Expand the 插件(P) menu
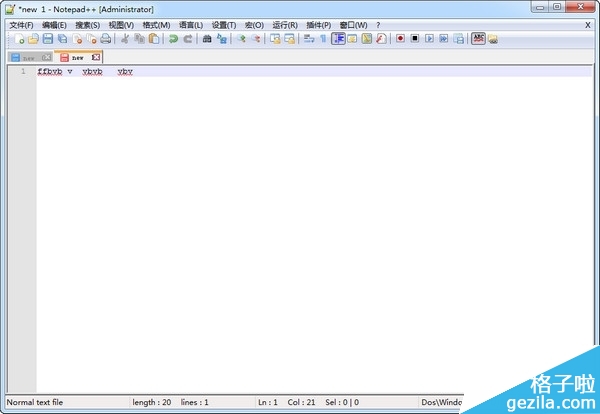The height and width of the screenshot is (414, 600). [319, 24]
